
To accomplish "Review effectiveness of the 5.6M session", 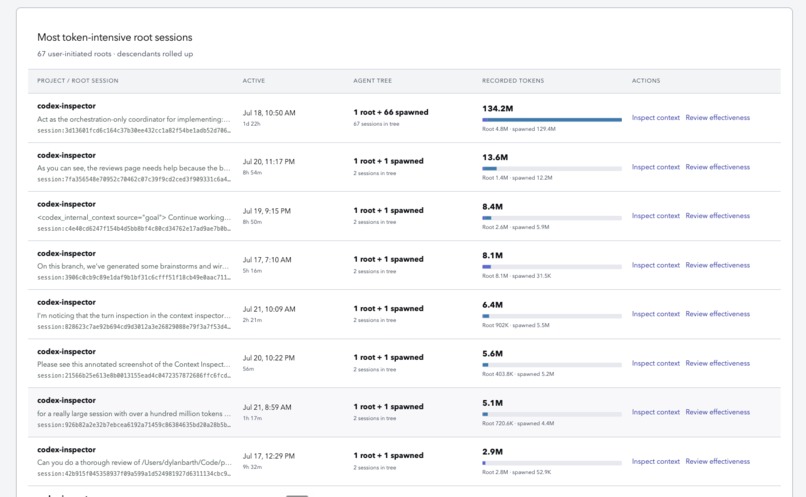I will point(718,363).
